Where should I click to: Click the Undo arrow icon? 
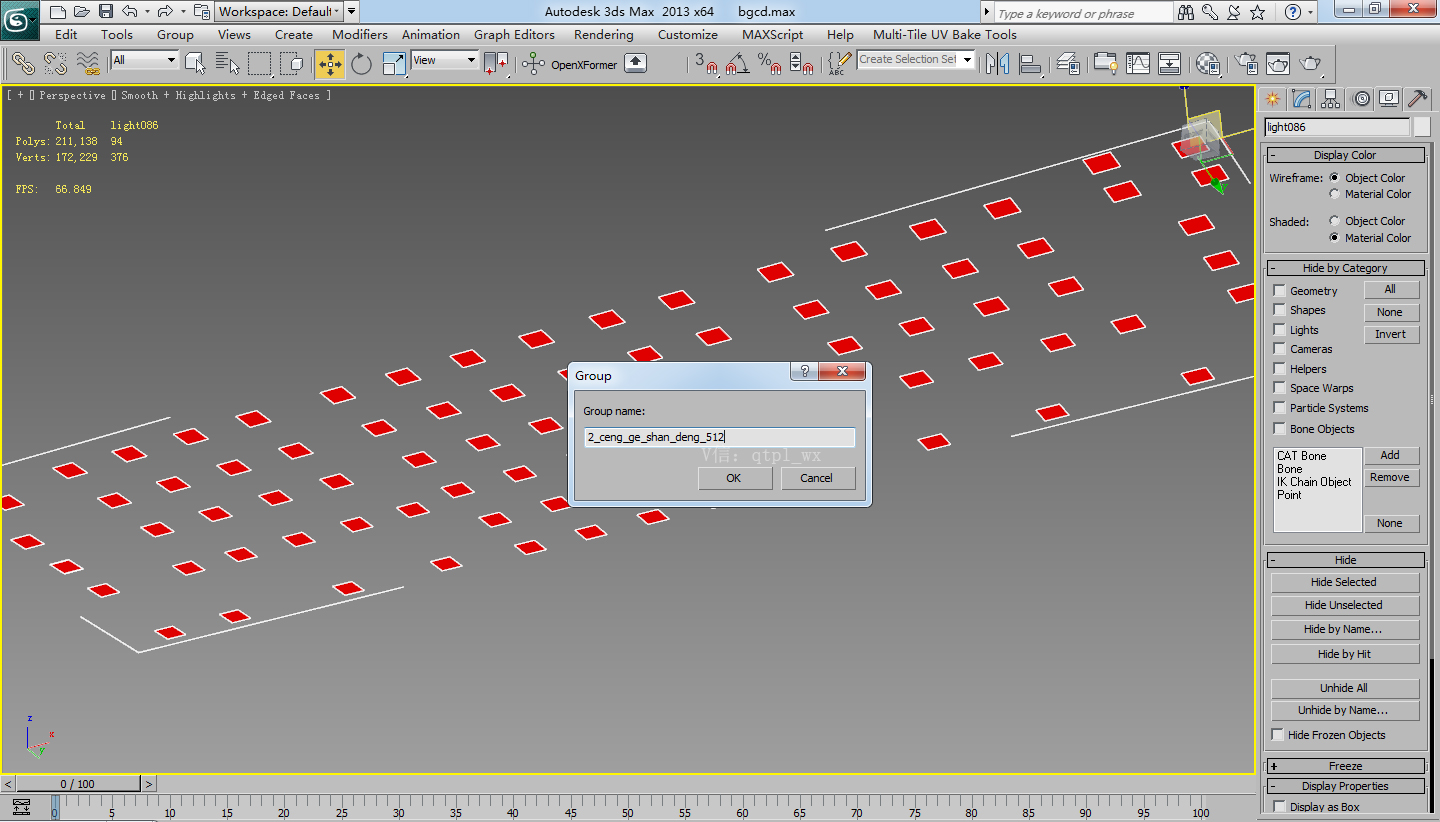pyautogui.click(x=129, y=12)
